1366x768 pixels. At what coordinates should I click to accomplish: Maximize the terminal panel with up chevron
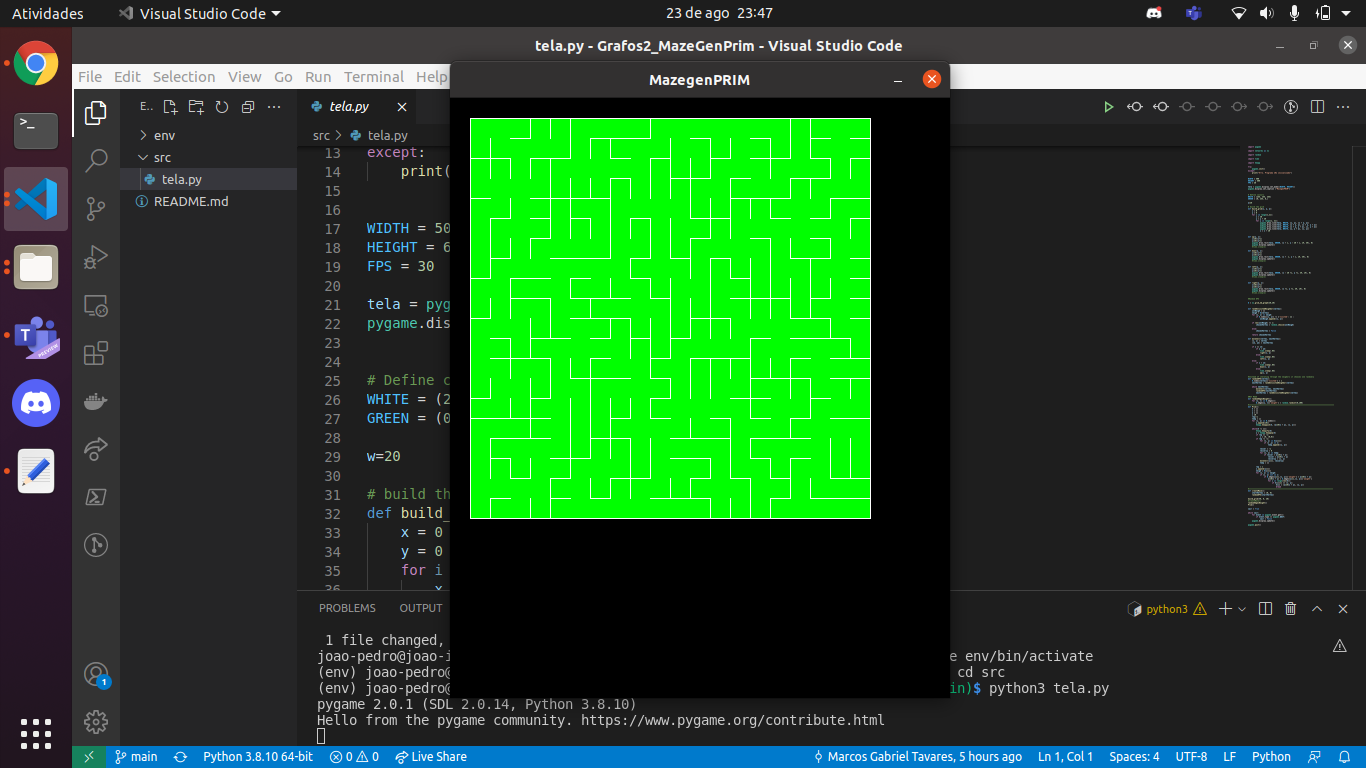click(x=1317, y=608)
